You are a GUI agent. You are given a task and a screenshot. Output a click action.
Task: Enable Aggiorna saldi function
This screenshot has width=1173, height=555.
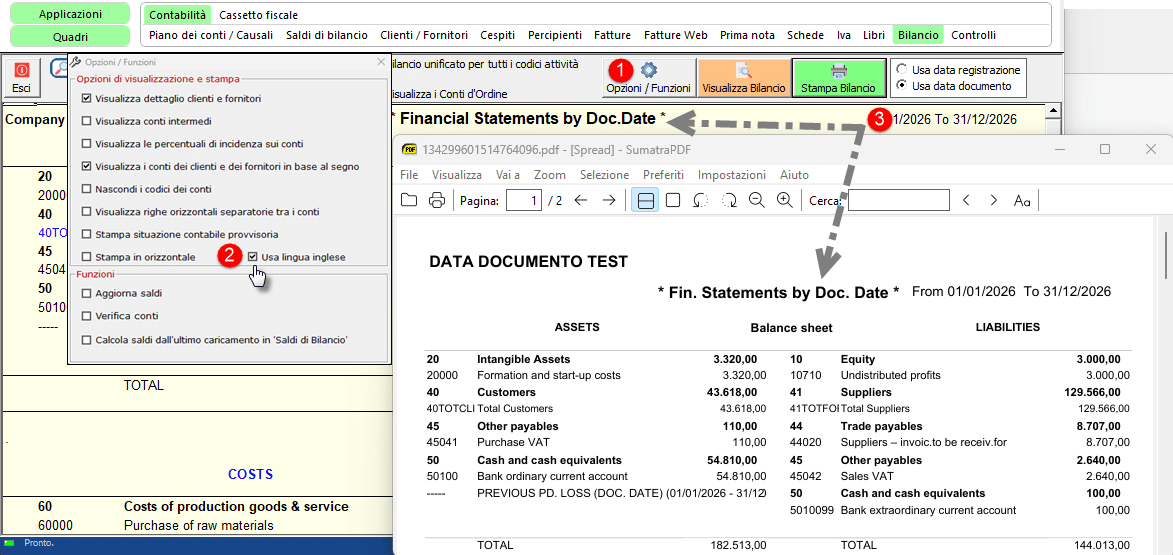[87, 292]
